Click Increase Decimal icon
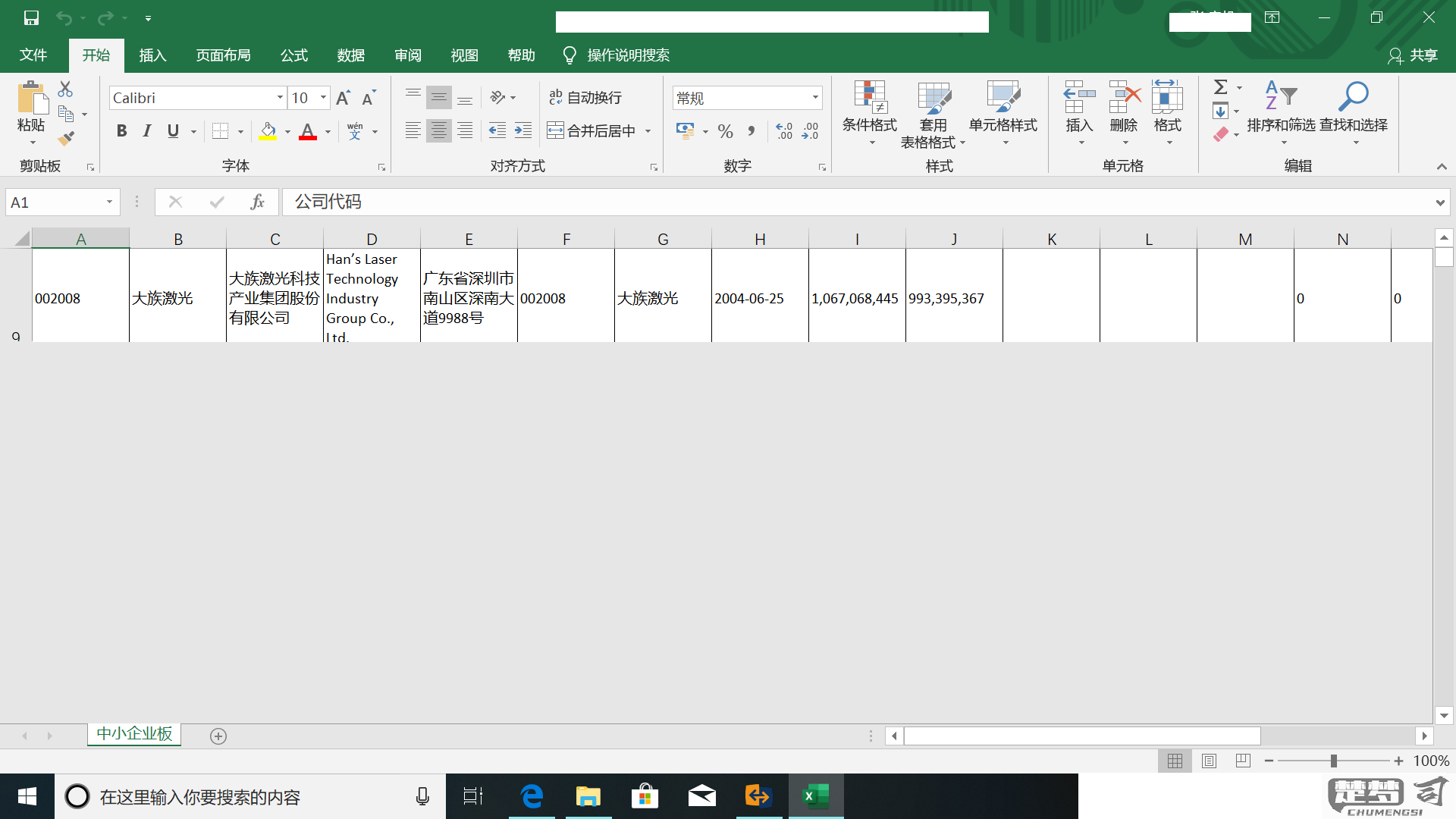The height and width of the screenshot is (819, 1456). (x=784, y=131)
